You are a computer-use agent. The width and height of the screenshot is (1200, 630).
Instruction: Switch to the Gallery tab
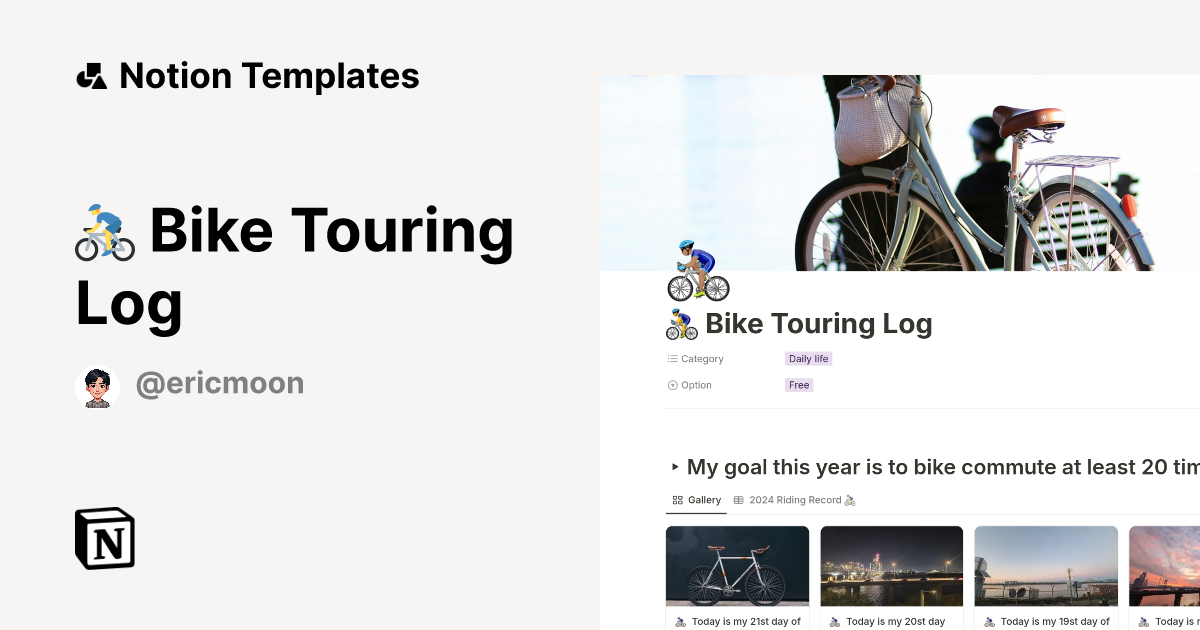coord(696,500)
